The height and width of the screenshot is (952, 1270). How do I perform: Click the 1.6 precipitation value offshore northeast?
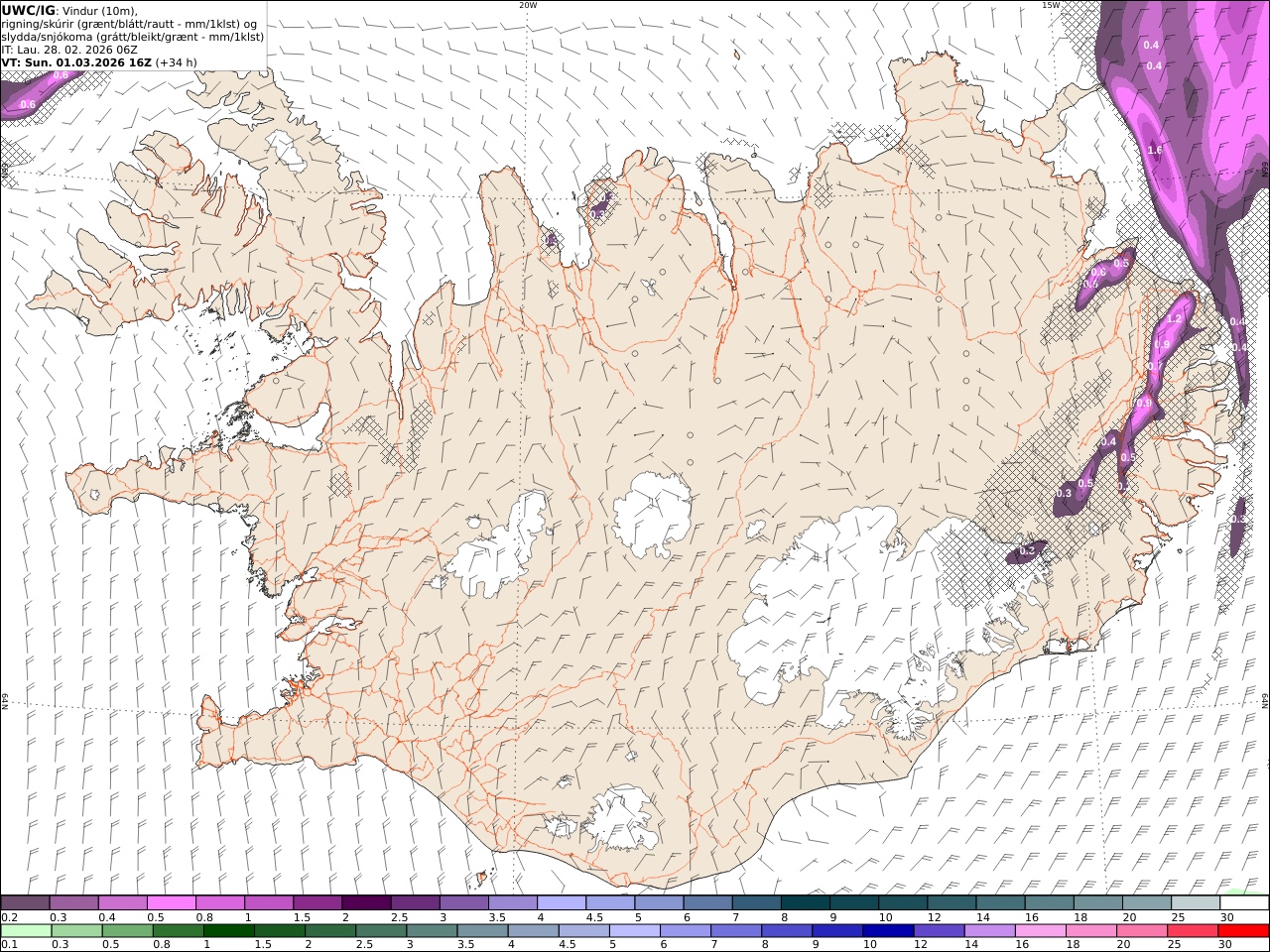[1154, 151]
